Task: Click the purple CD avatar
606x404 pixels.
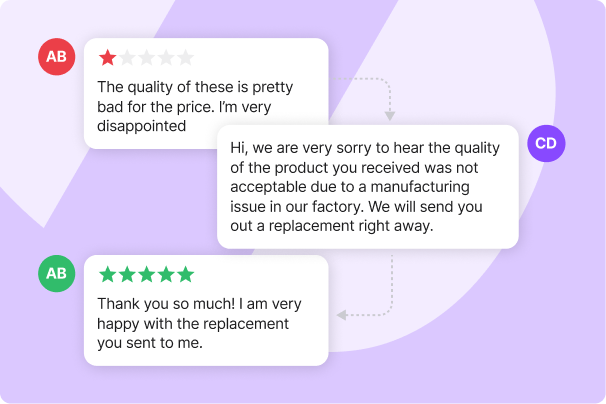Action: [x=546, y=143]
